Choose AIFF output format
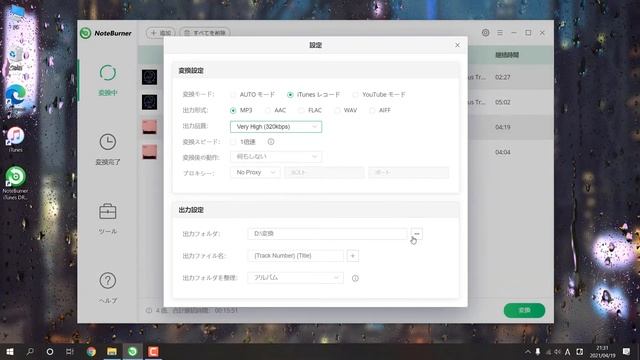This screenshot has height=360, width=640. (x=372, y=111)
